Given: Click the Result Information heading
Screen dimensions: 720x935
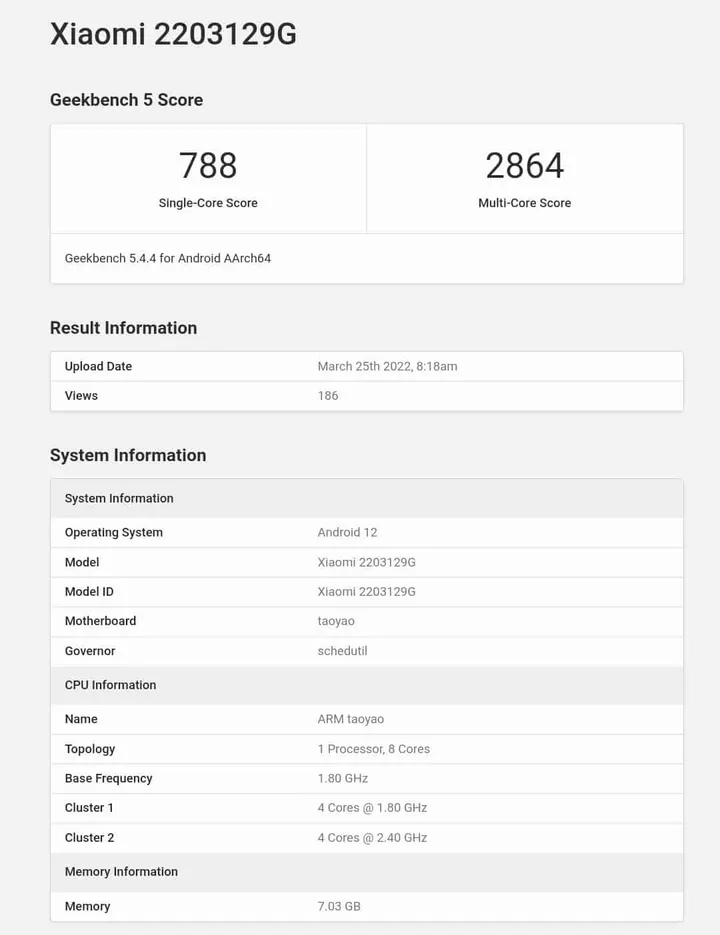Looking at the screenshot, I should (x=123, y=328).
